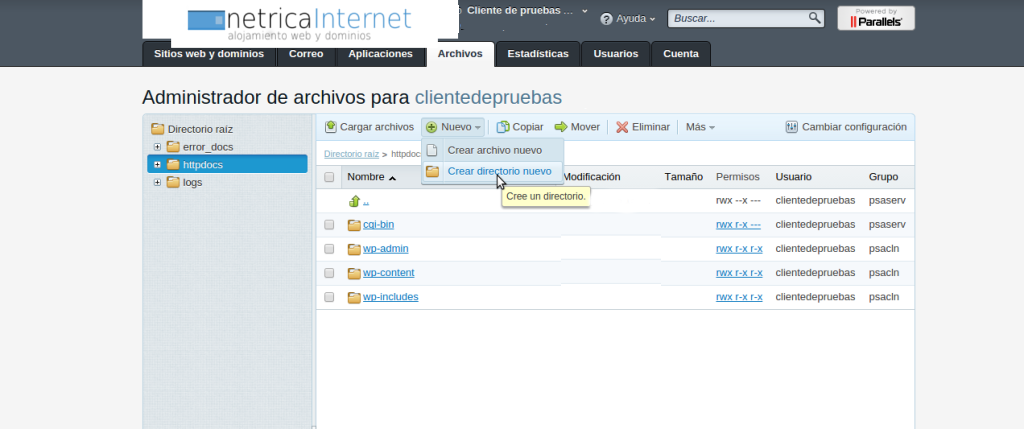
Task: Open the Más dropdown menu
Action: coord(699,127)
